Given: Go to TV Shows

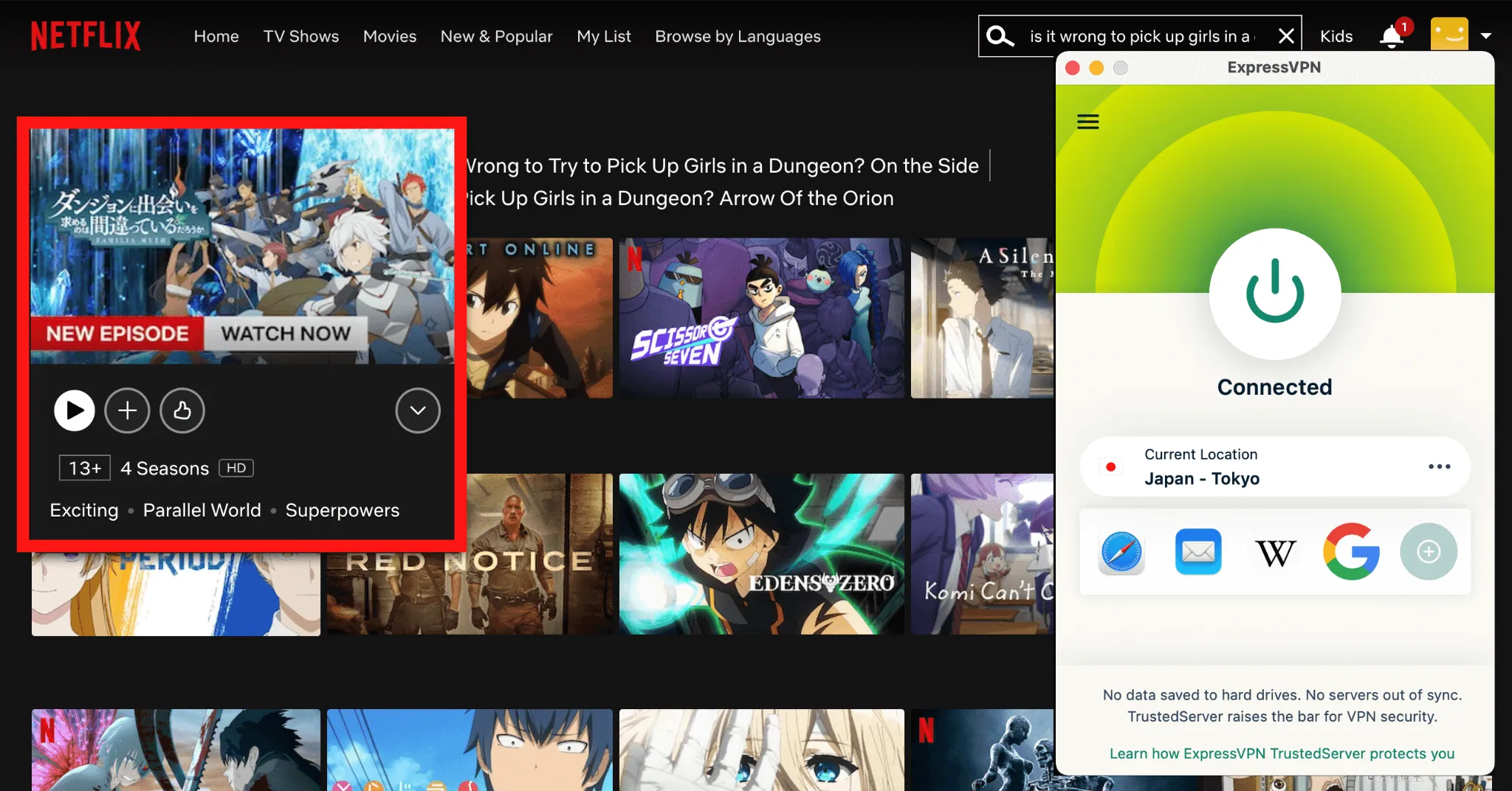Looking at the screenshot, I should pyautogui.click(x=301, y=36).
